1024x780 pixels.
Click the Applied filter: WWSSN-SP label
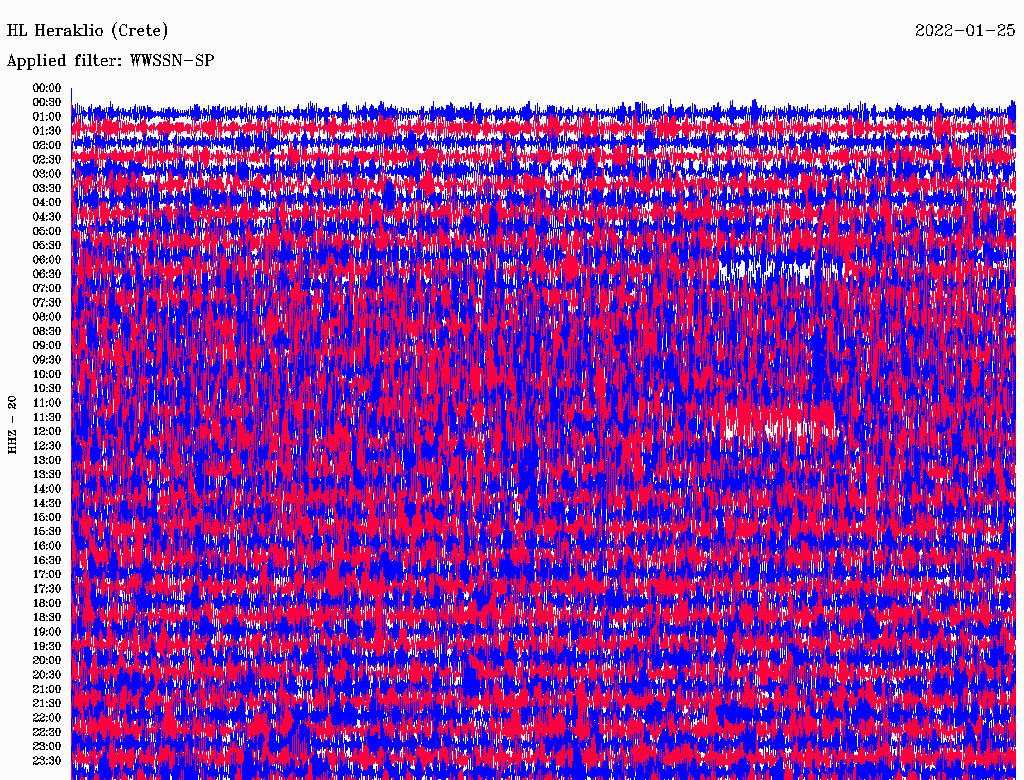pos(110,61)
